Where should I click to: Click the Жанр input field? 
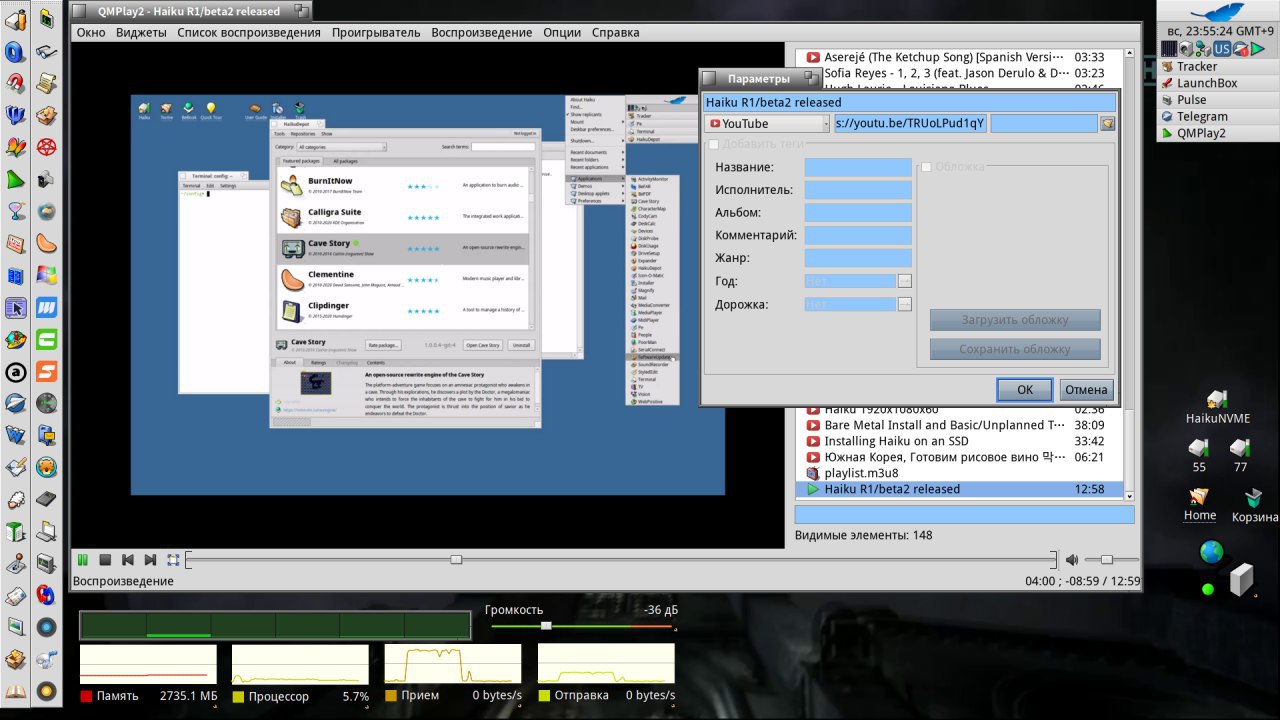858,259
